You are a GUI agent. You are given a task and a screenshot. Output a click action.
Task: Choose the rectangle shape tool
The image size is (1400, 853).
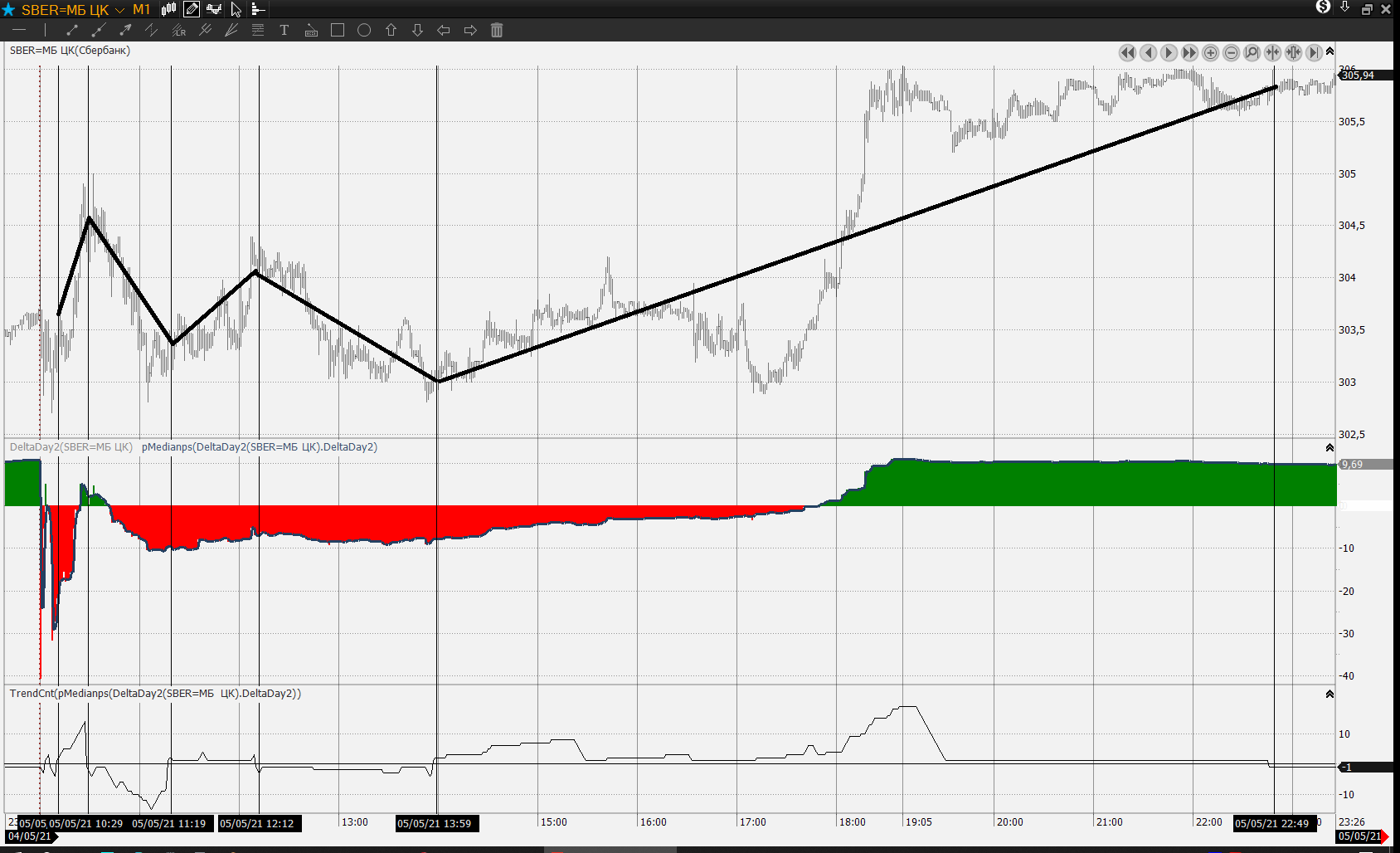(x=338, y=30)
